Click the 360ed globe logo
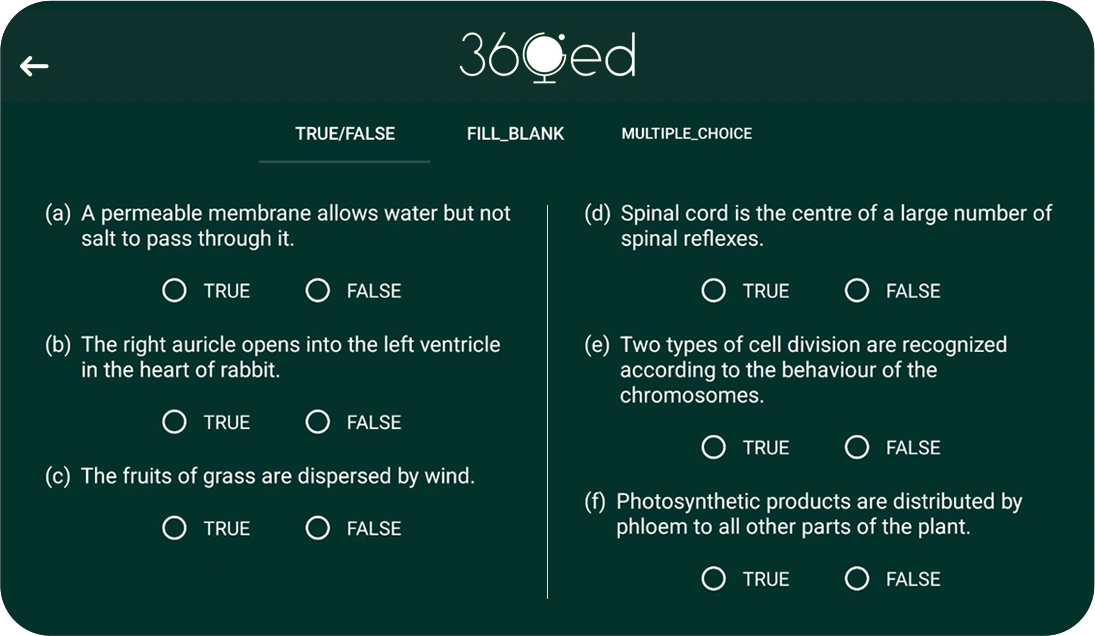 (x=547, y=57)
